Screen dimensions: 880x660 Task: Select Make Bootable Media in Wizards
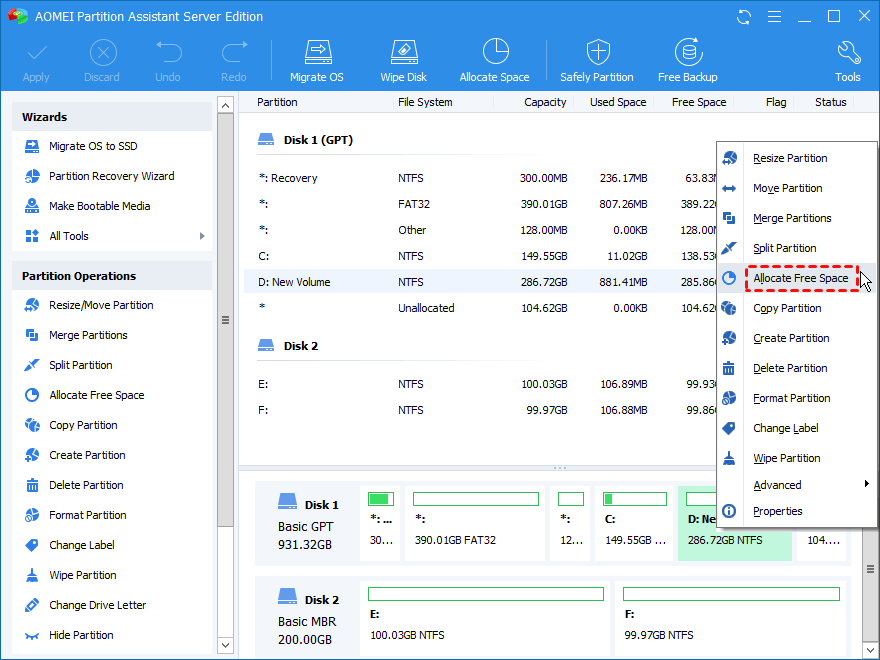(x=99, y=206)
